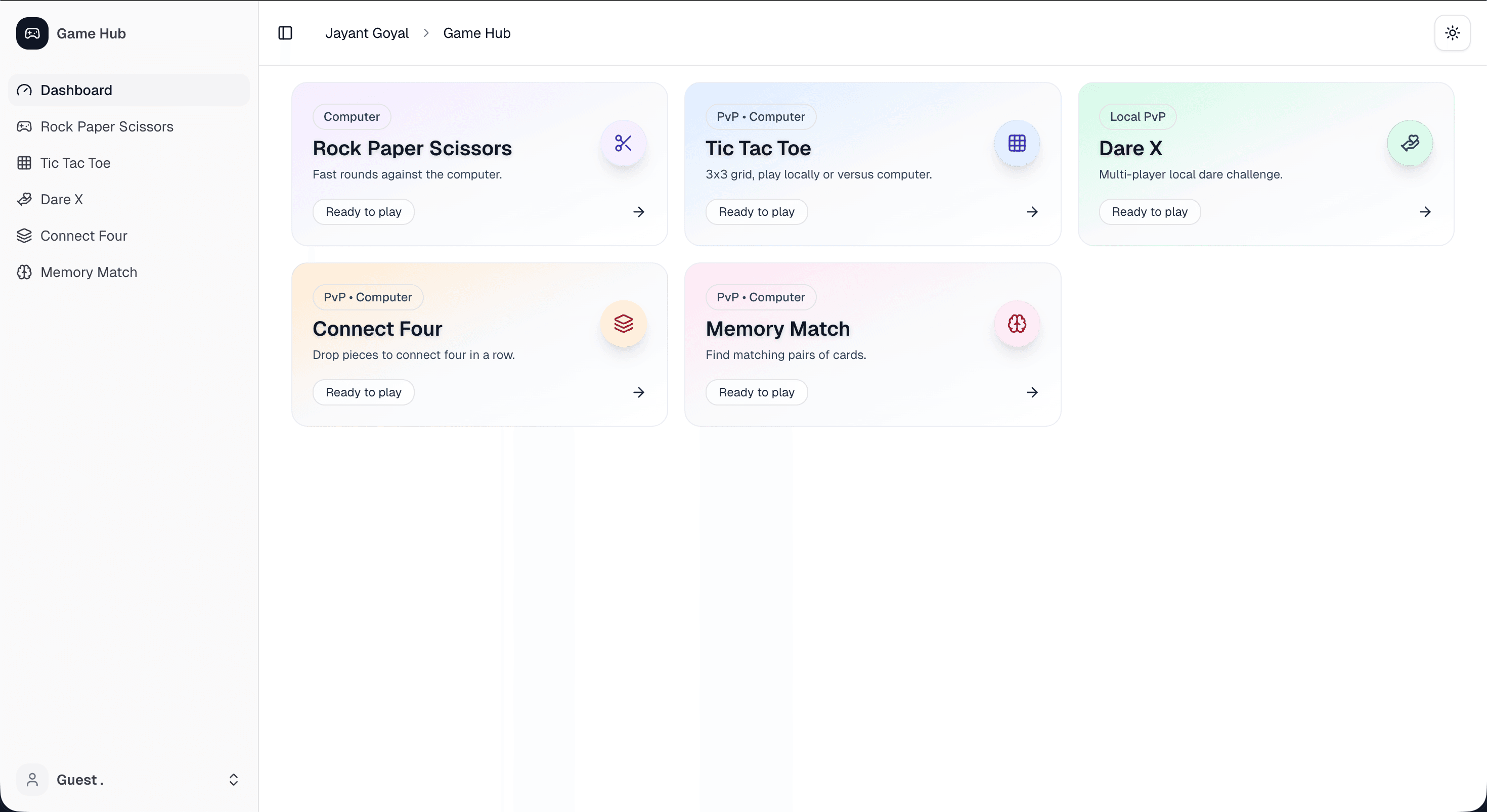Open Dashboard in the sidebar
Viewport: 1487px width, 812px height.
pyautogui.click(x=76, y=90)
